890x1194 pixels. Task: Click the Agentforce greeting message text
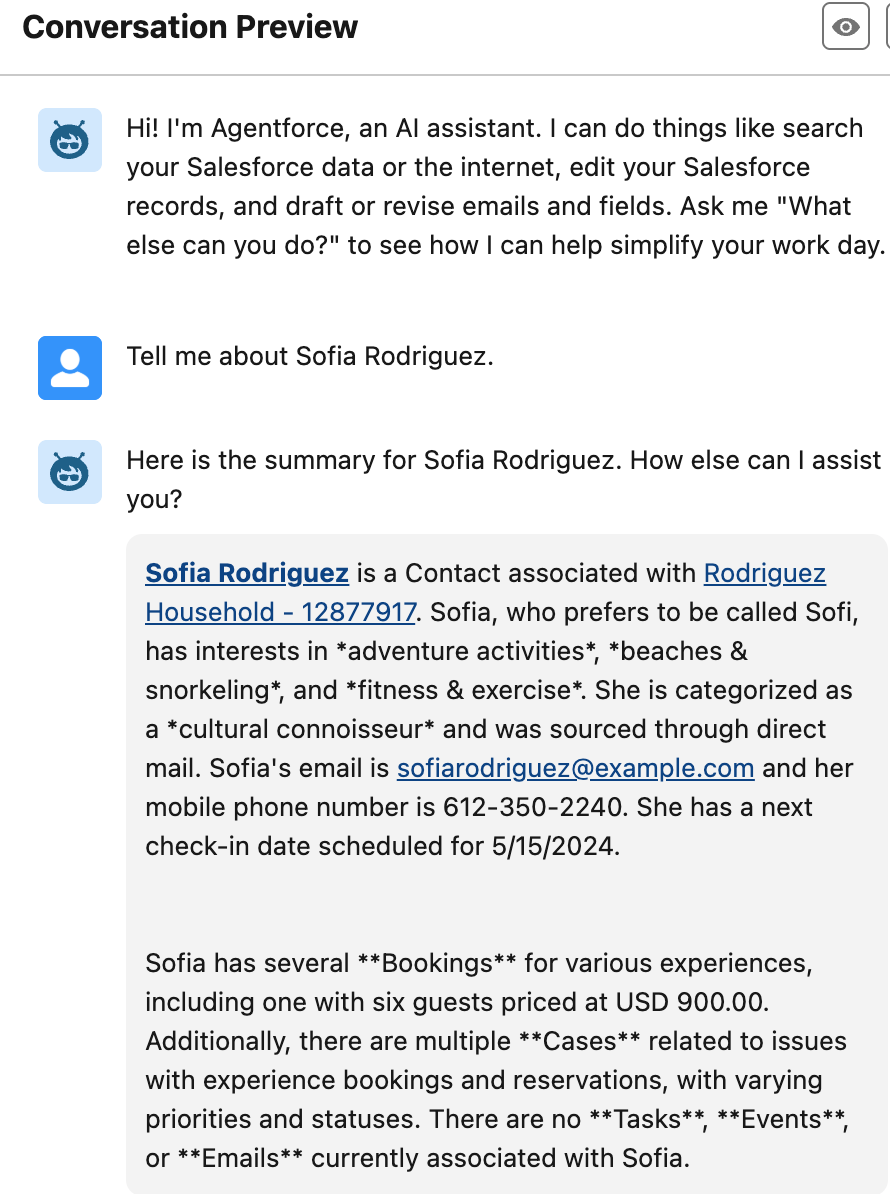coord(500,186)
